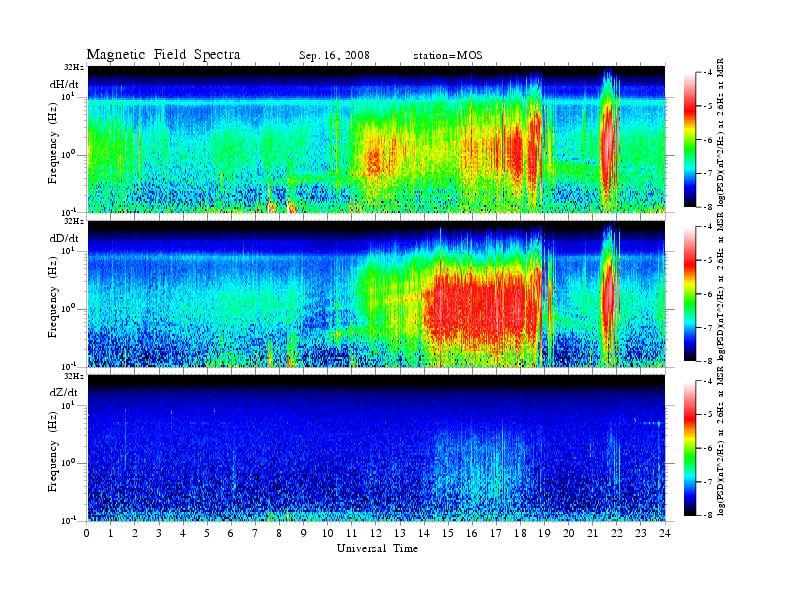Click inside the dD/dt spectrogram plot

tap(376, 293)
